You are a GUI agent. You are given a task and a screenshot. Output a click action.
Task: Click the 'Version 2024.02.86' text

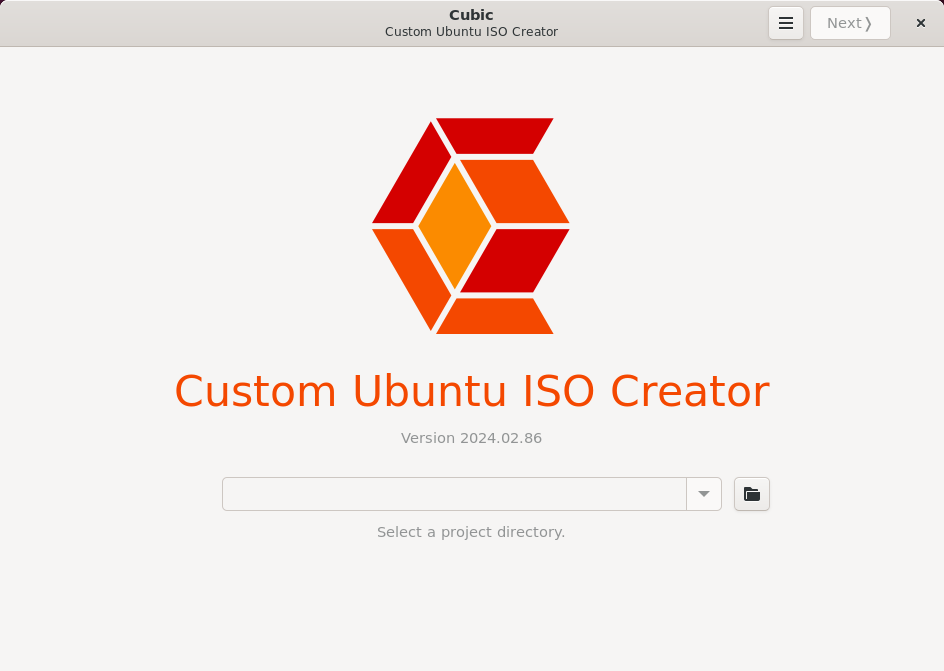(x=471, y=438)
